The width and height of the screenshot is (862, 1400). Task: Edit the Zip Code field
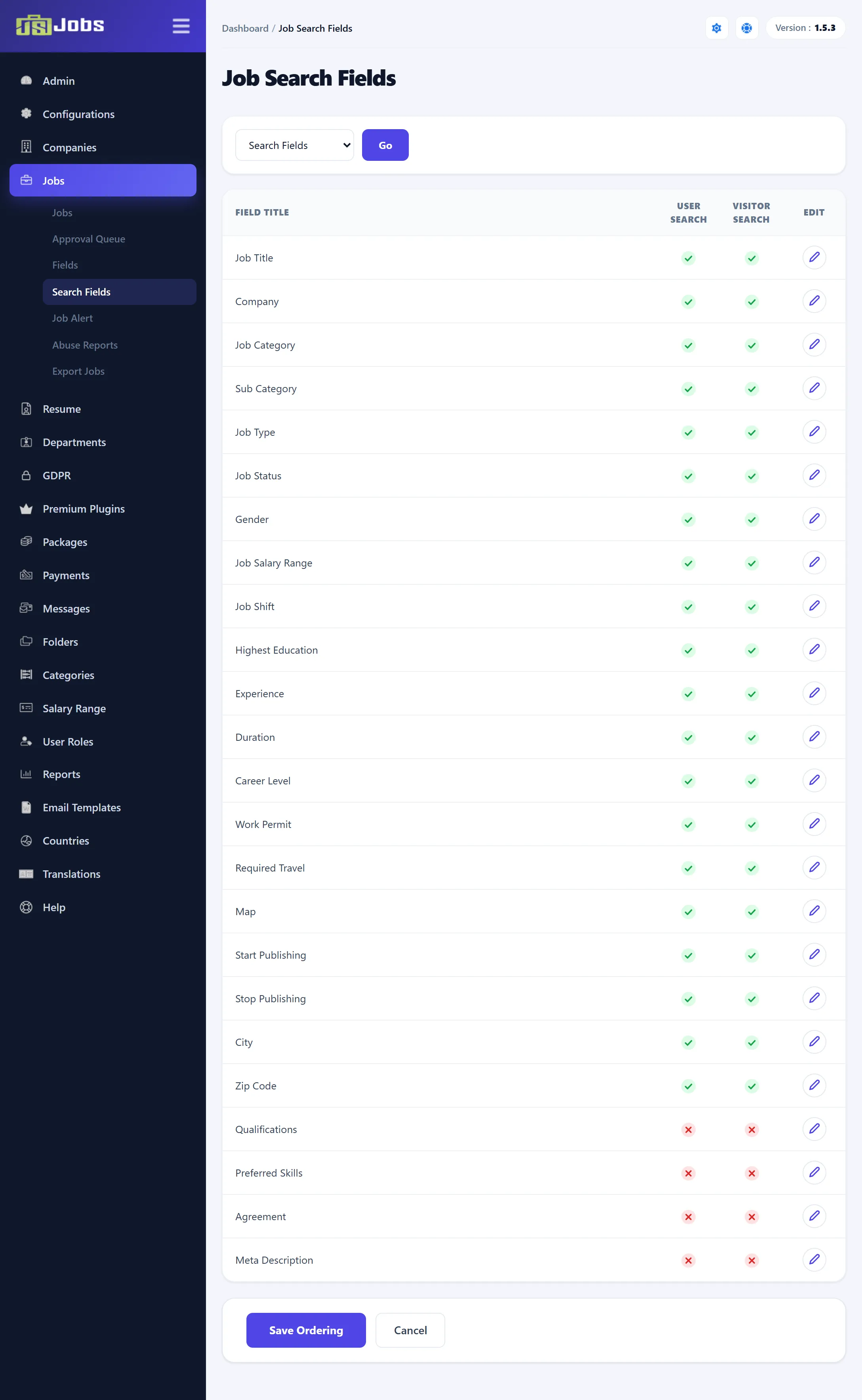click(814, 1085)
